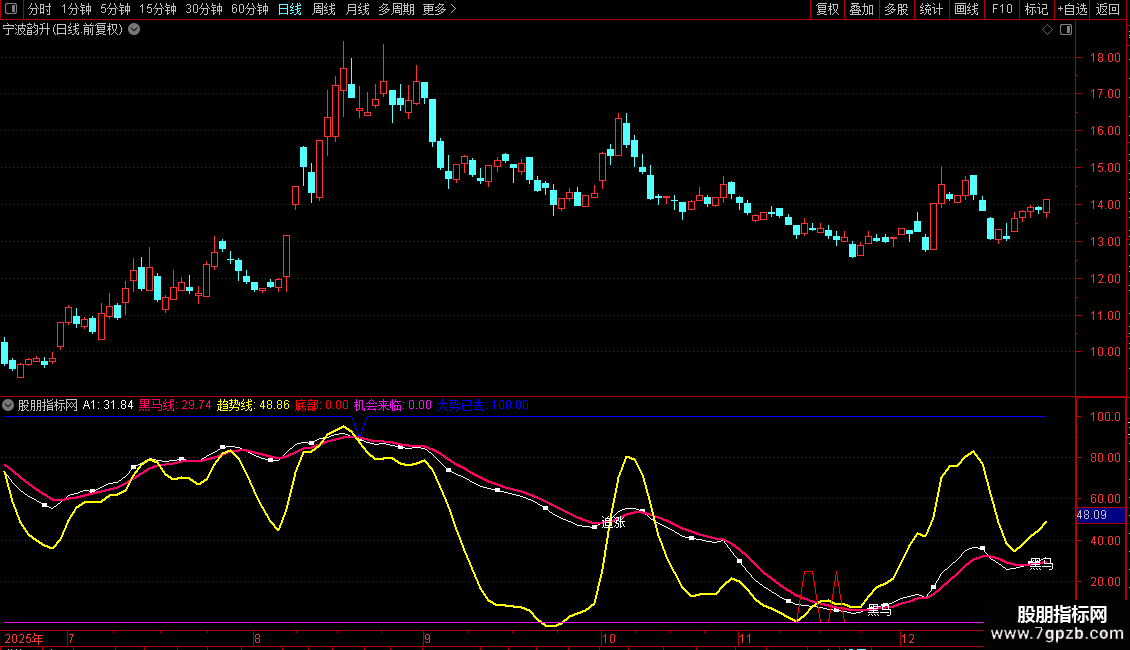Open the 多股 multi-stock view
This screenshot has width=1130, height=650.
tap(896, 10)
